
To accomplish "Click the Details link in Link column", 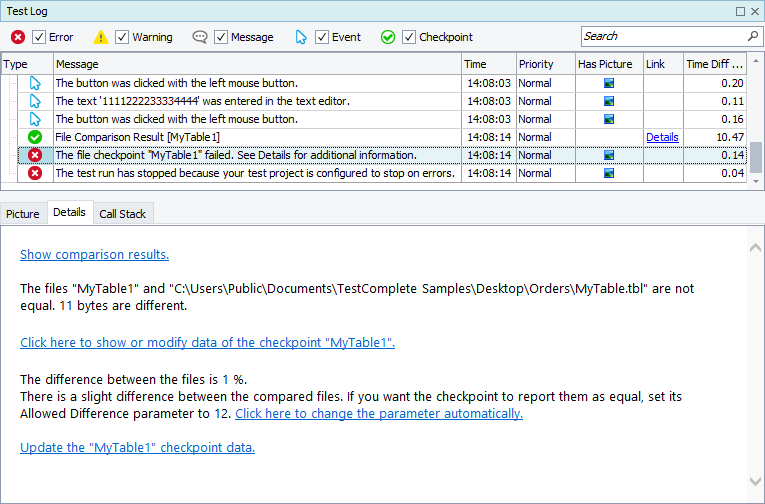I will 661,137.
